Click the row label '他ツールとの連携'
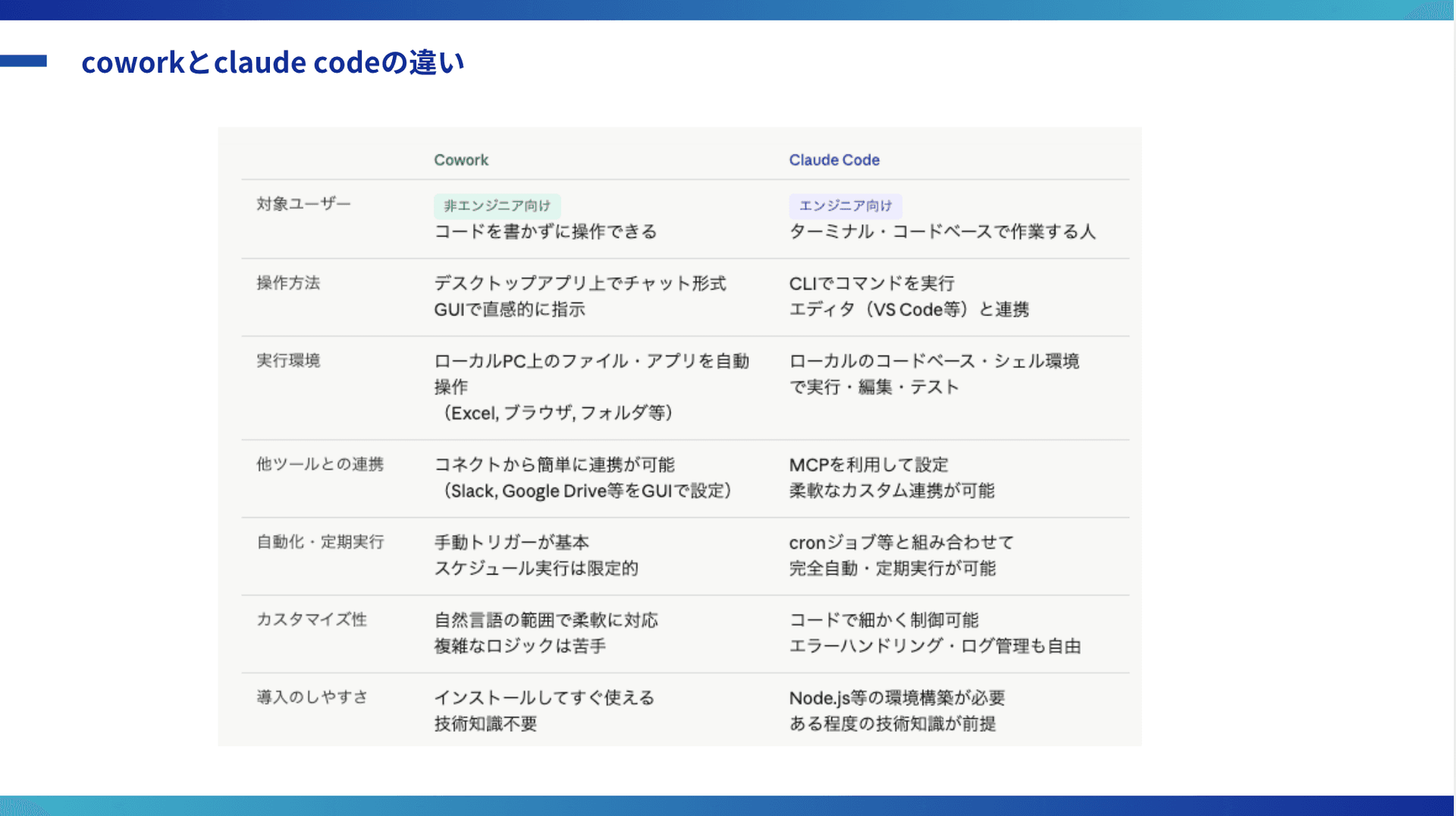Screen dimensions: 1456x816 point(320,464)
